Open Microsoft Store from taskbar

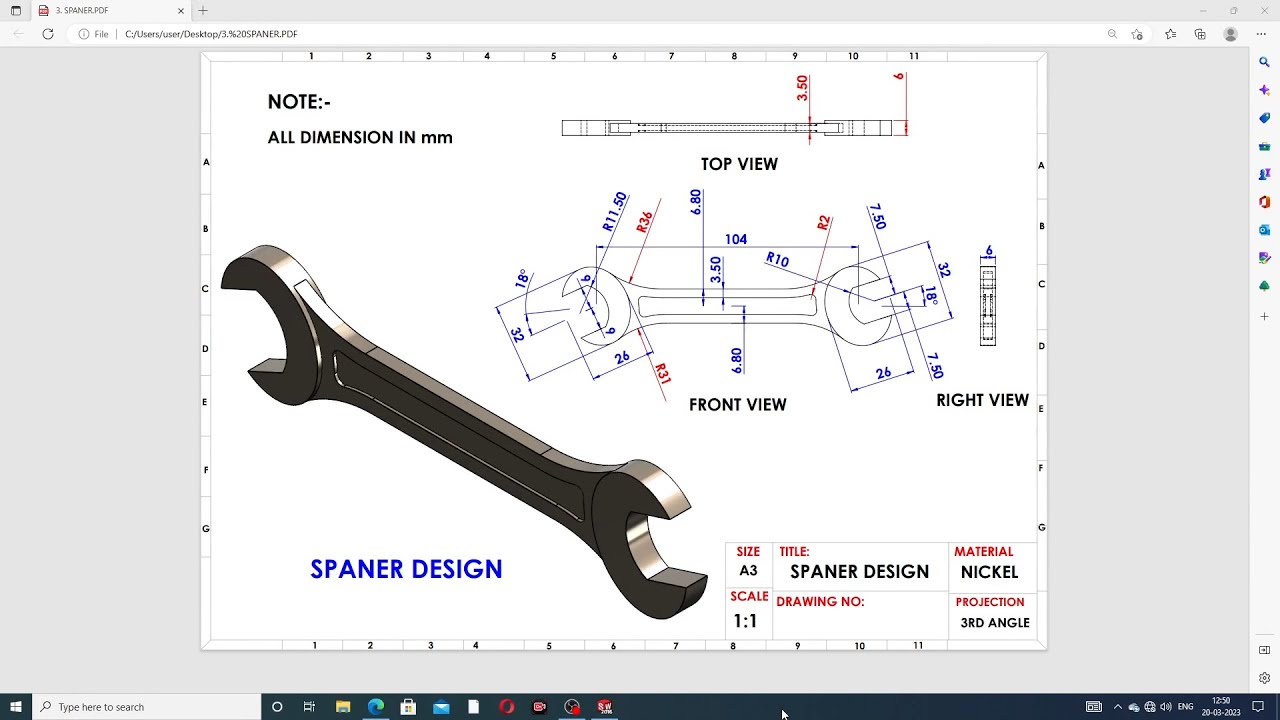(408, 707)
